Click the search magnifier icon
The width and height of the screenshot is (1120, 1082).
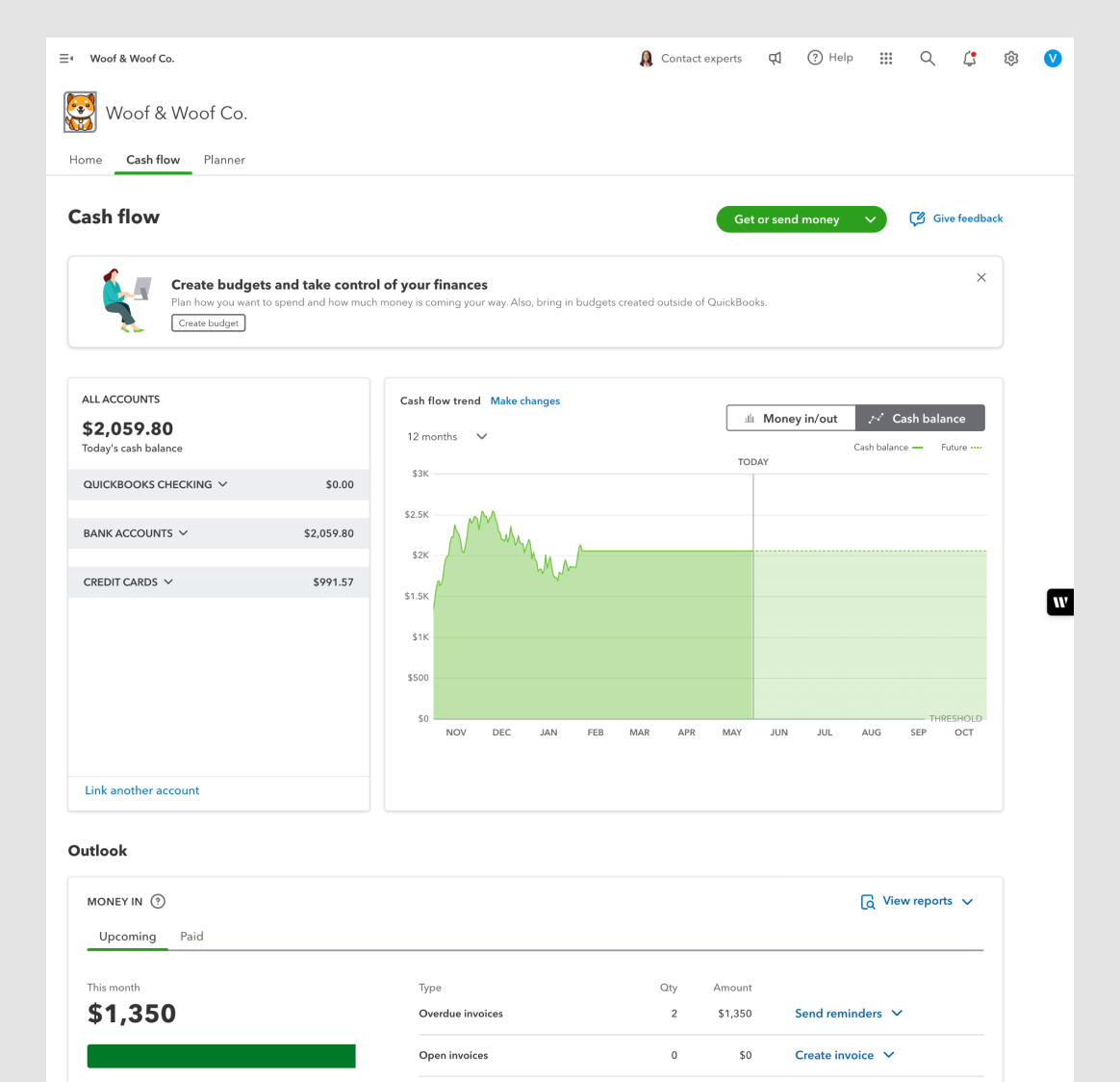tap(927, 58)
